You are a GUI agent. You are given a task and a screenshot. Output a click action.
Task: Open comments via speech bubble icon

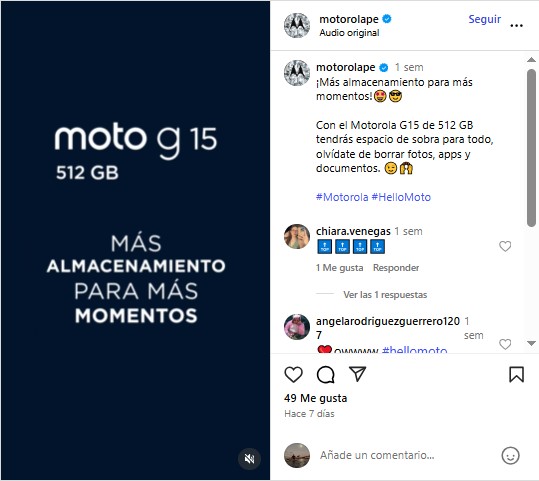click(325, 374)
